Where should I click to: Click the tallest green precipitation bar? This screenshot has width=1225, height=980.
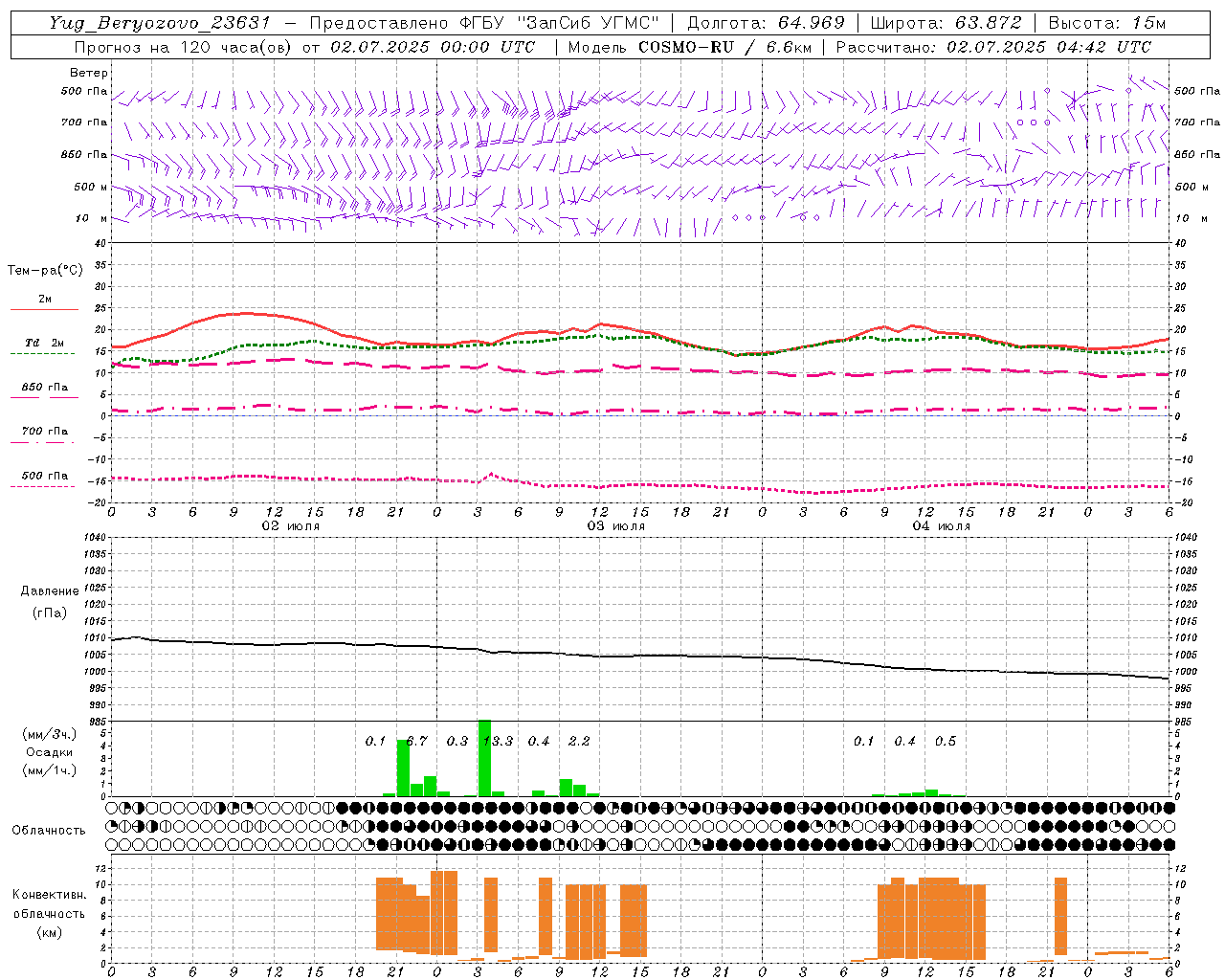coord(484,758)
